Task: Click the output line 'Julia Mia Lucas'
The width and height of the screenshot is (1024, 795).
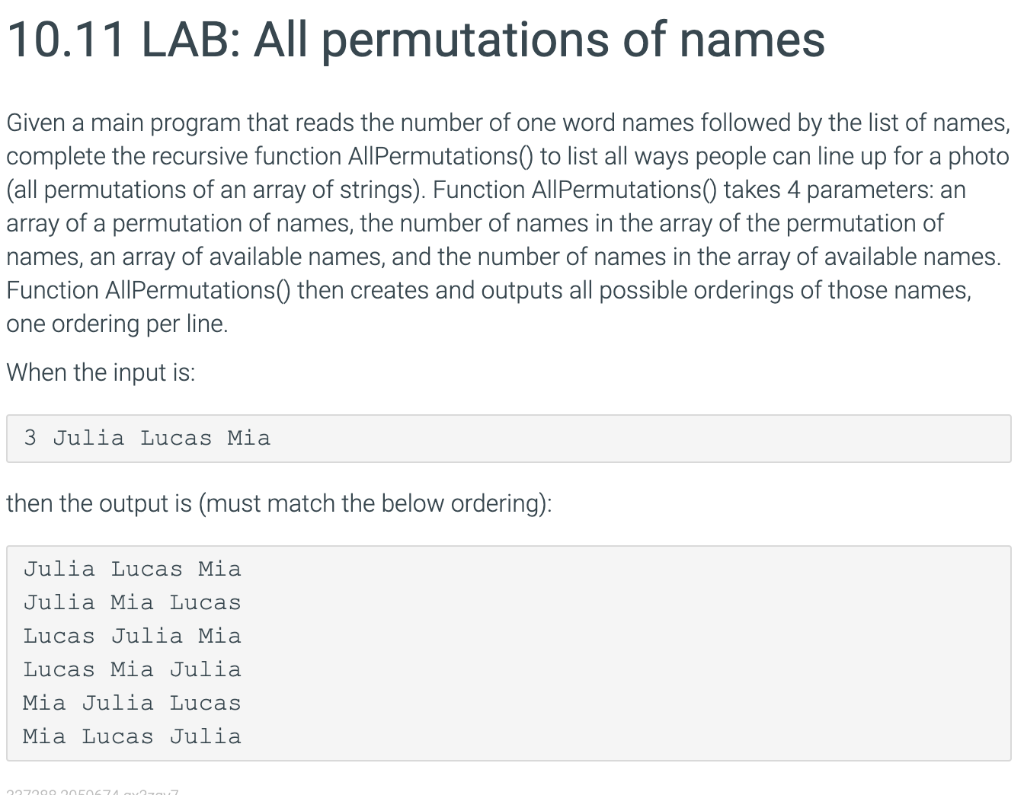Action: [133, 602]
